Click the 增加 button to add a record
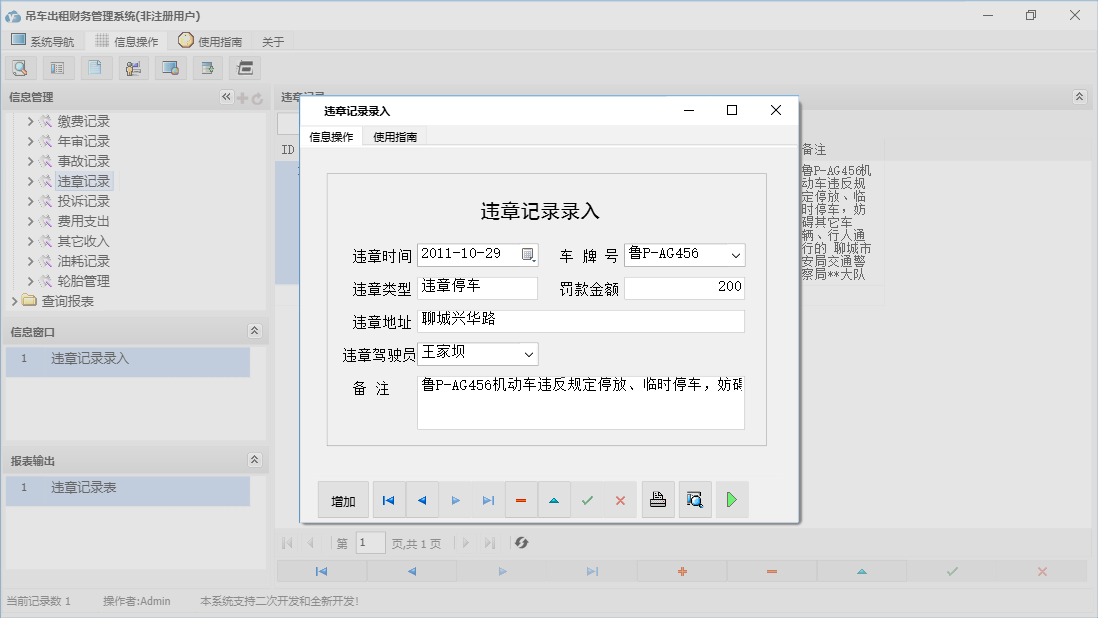The image size is (1098, 618). pos(343,499)
